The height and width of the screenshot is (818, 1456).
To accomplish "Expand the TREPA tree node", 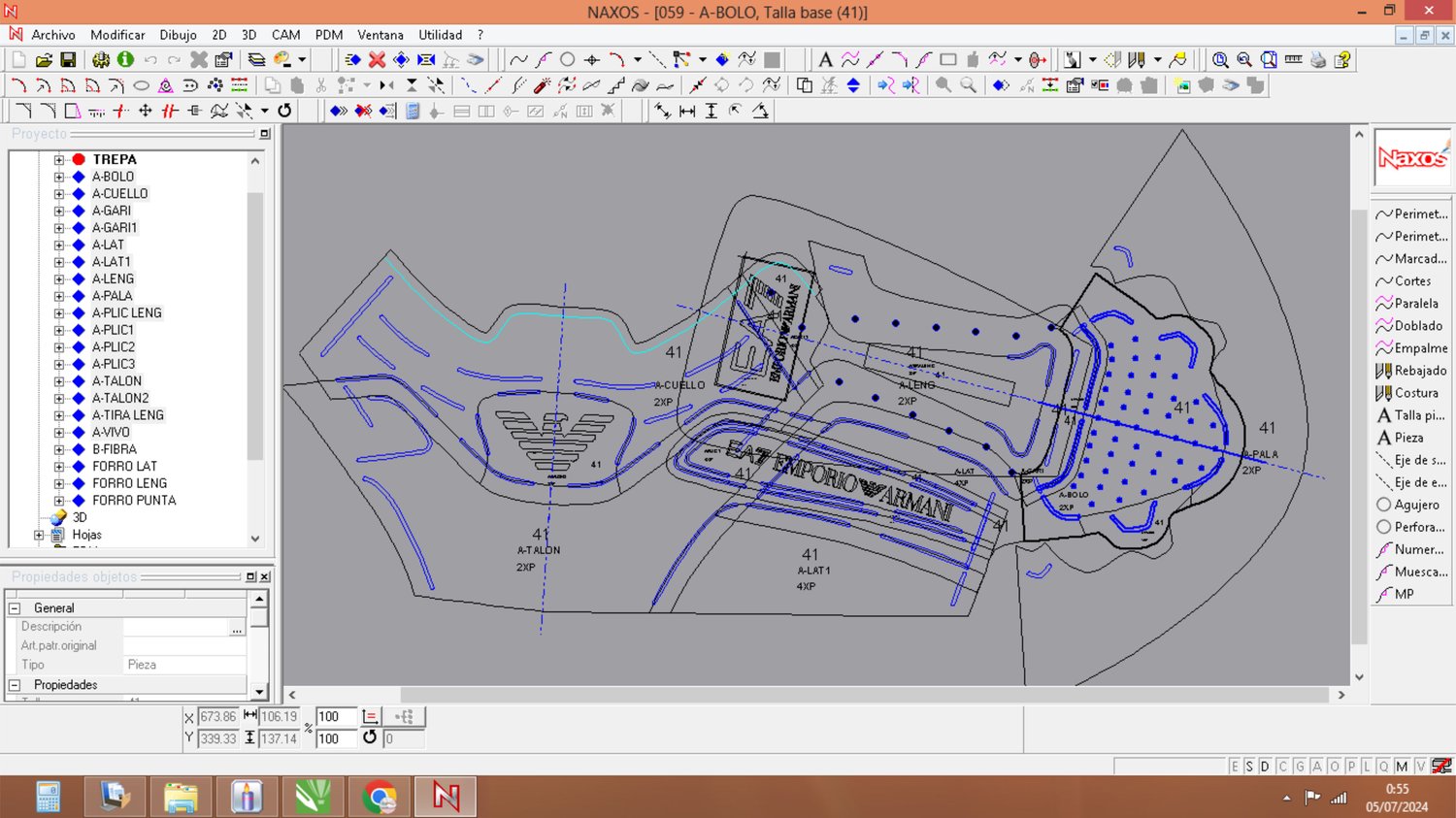I will pyautogui.click(x=59, y=159).
